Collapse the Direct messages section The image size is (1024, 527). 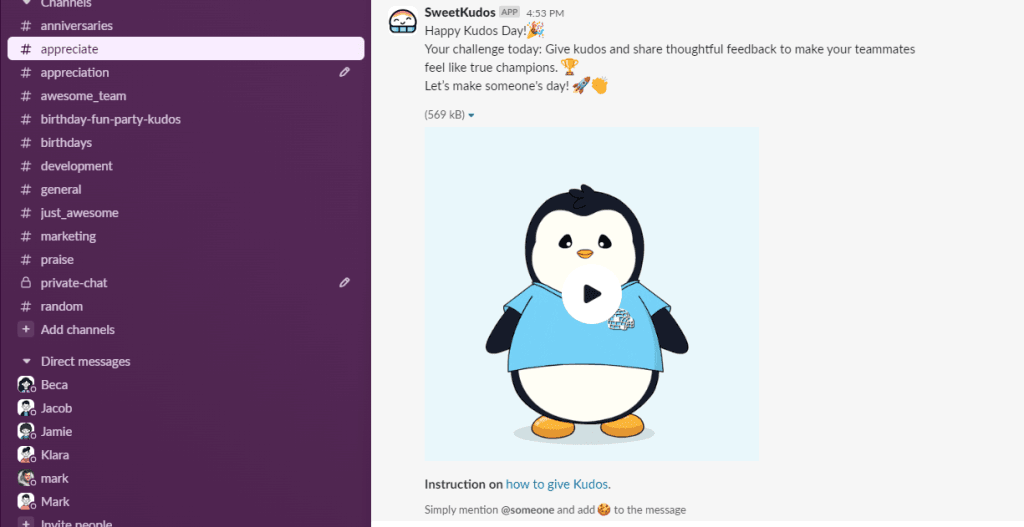[x=26, y=362]
